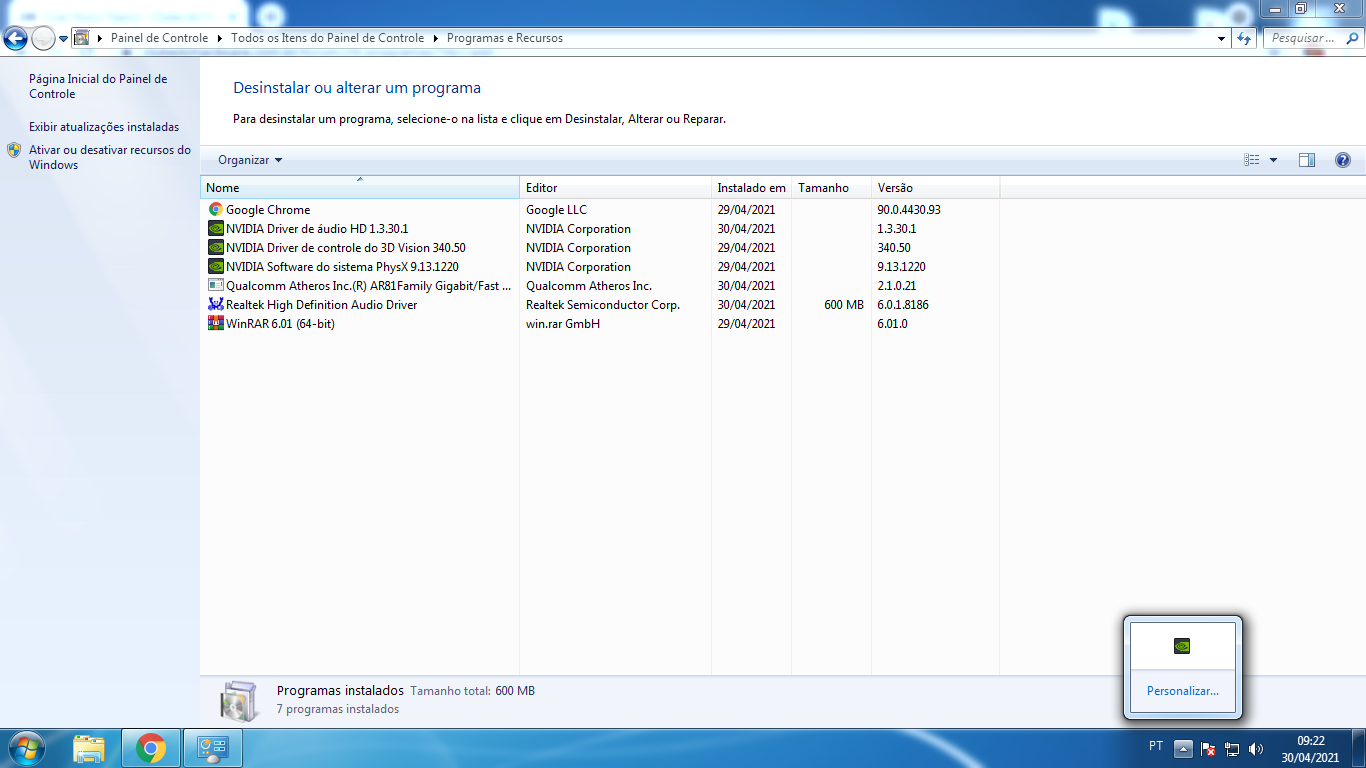This screenshot has width=1366, height=768.
Task: Open the Help question mark icon
Action: coord(1343,160)
